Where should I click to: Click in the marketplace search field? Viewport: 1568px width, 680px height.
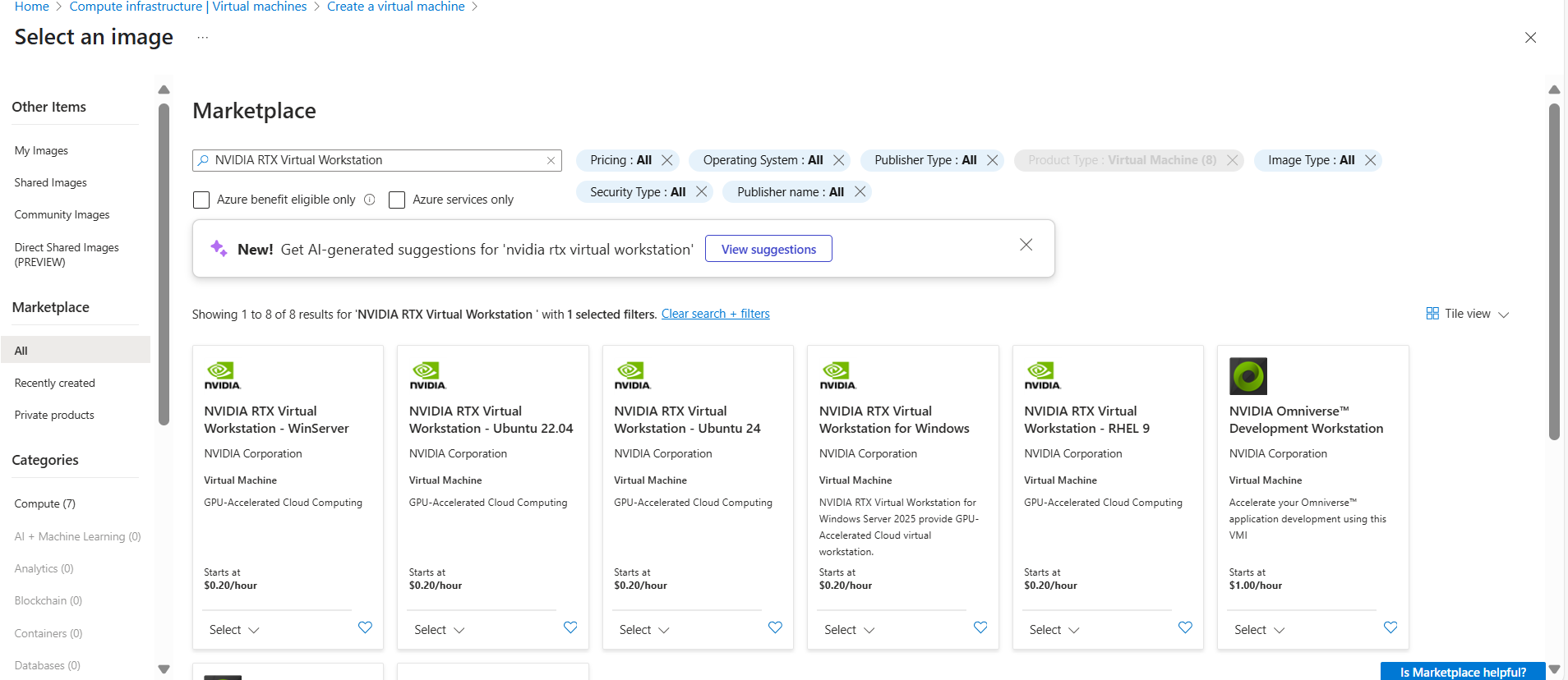pyautogui.click(x=377, y=160)
